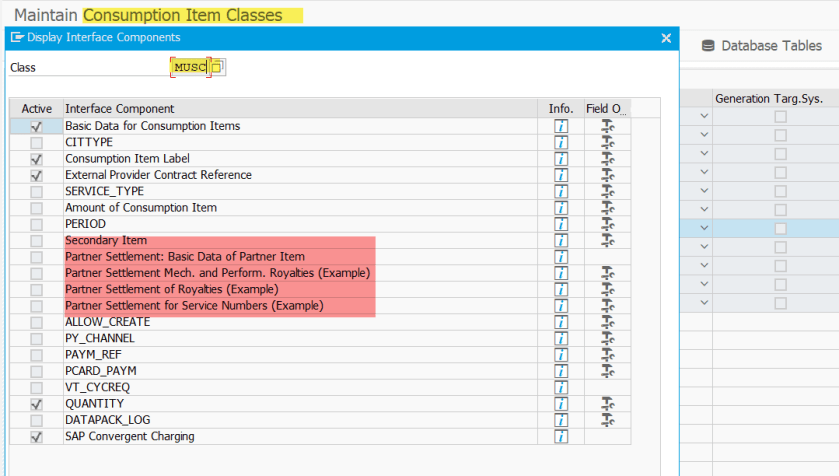
Task: Open info for SAP Convergent Charging
Action: [561, 436]
